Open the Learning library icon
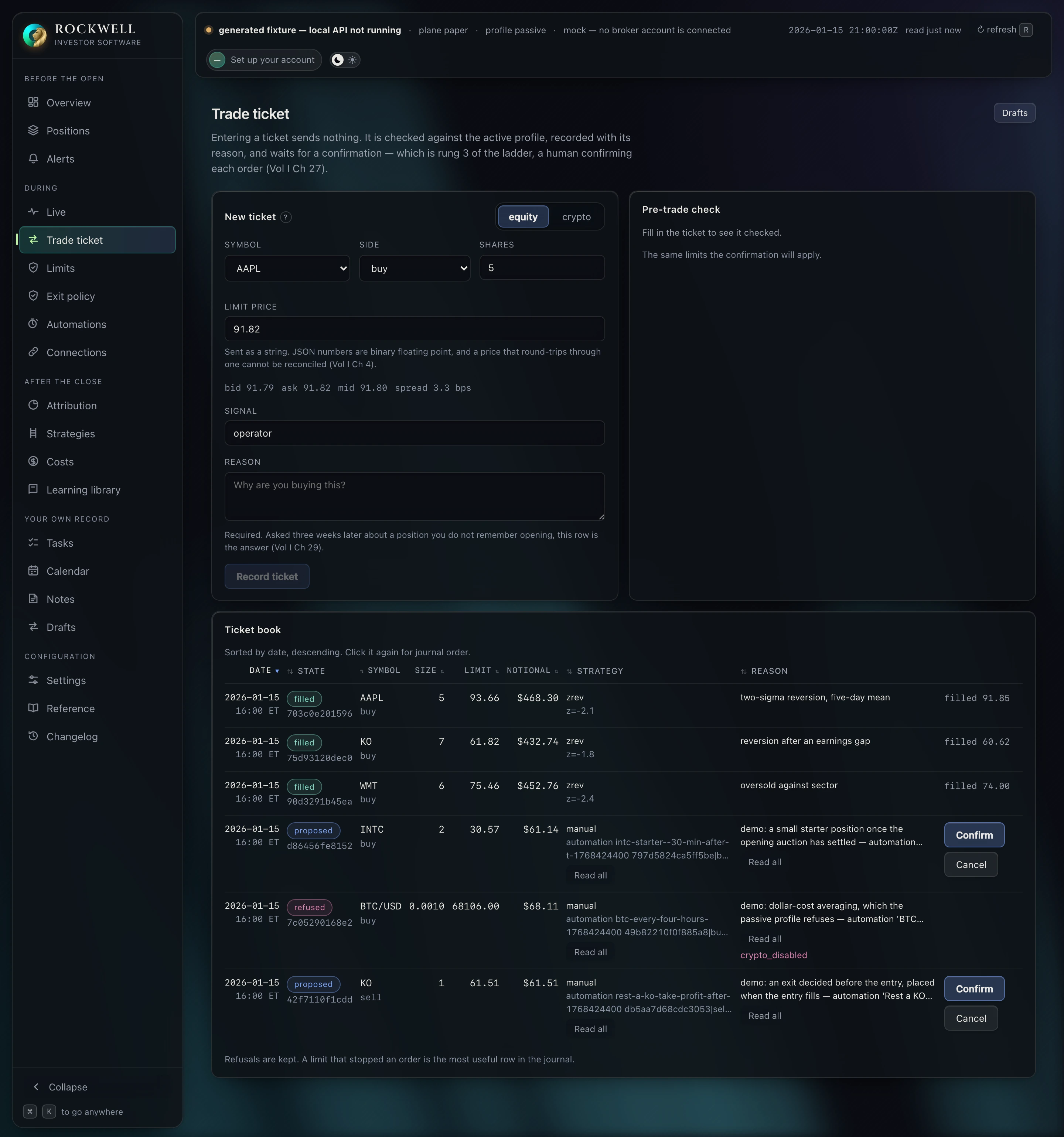This screenshot has width=1064, height=1137. (x=33, y=488)
